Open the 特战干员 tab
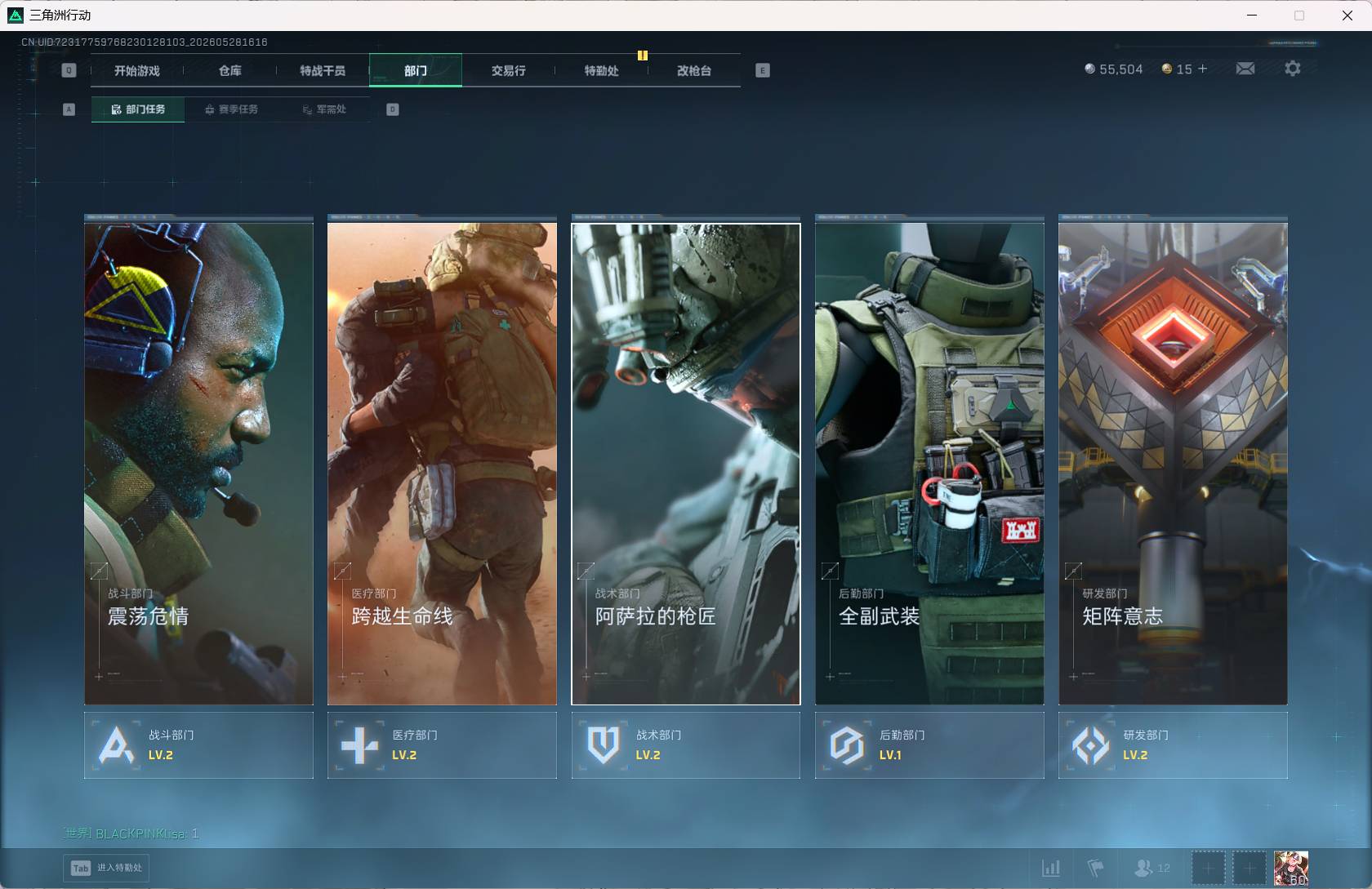Viewport: 1372px width, 889px height. coord(323,71)
